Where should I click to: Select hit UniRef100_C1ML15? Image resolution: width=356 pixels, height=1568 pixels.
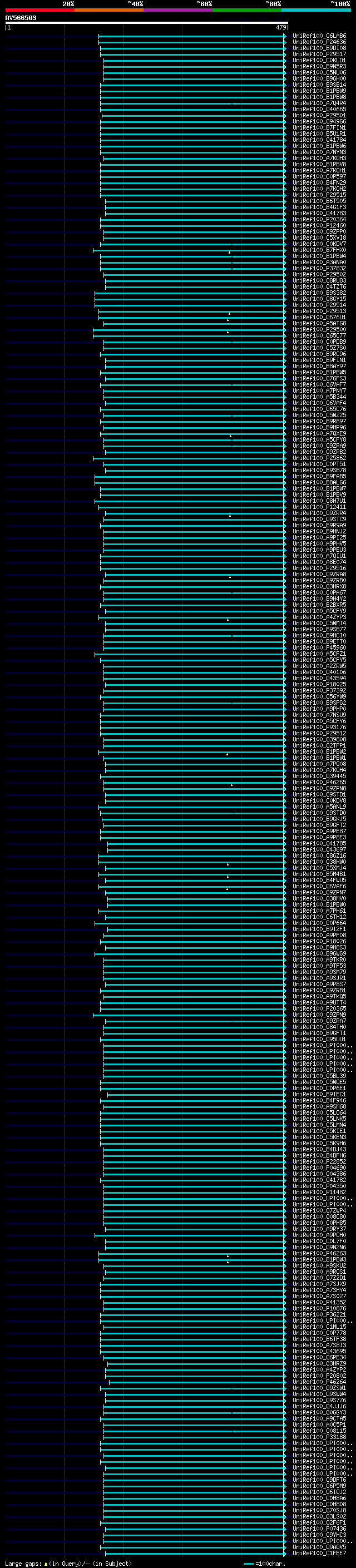point(319,1327)
